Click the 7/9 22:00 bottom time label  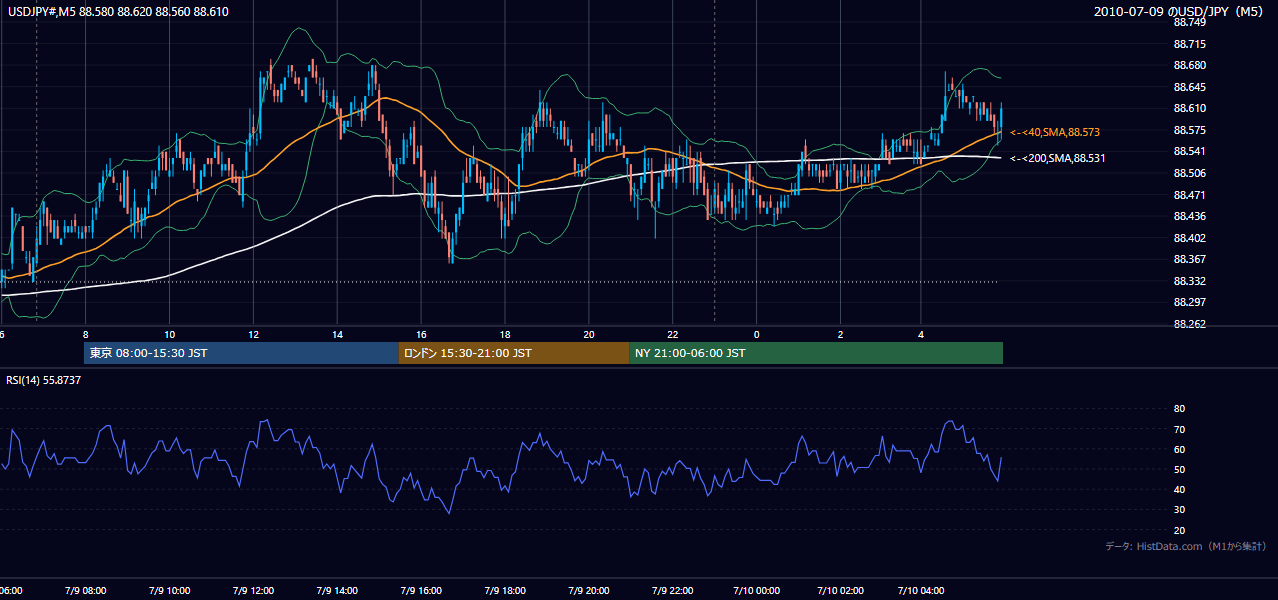point(672,591)
